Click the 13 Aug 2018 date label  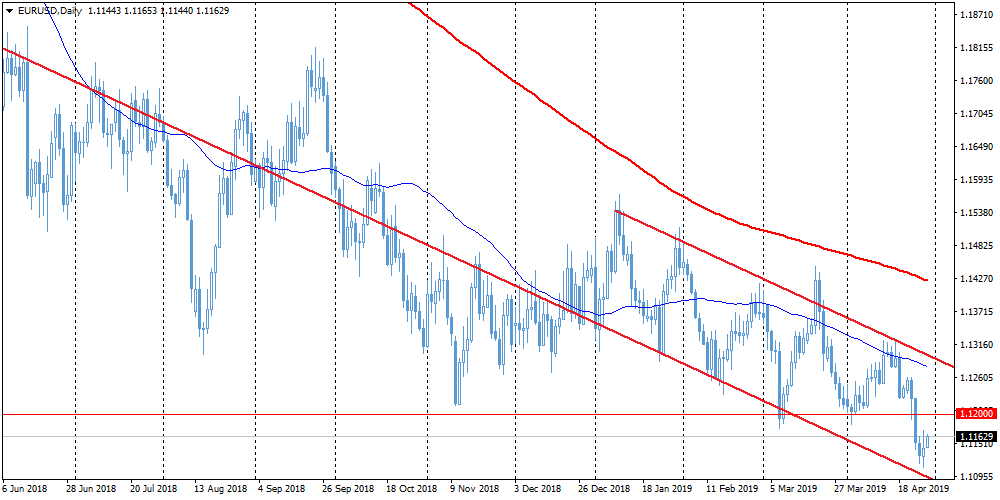tap(221, 489)
